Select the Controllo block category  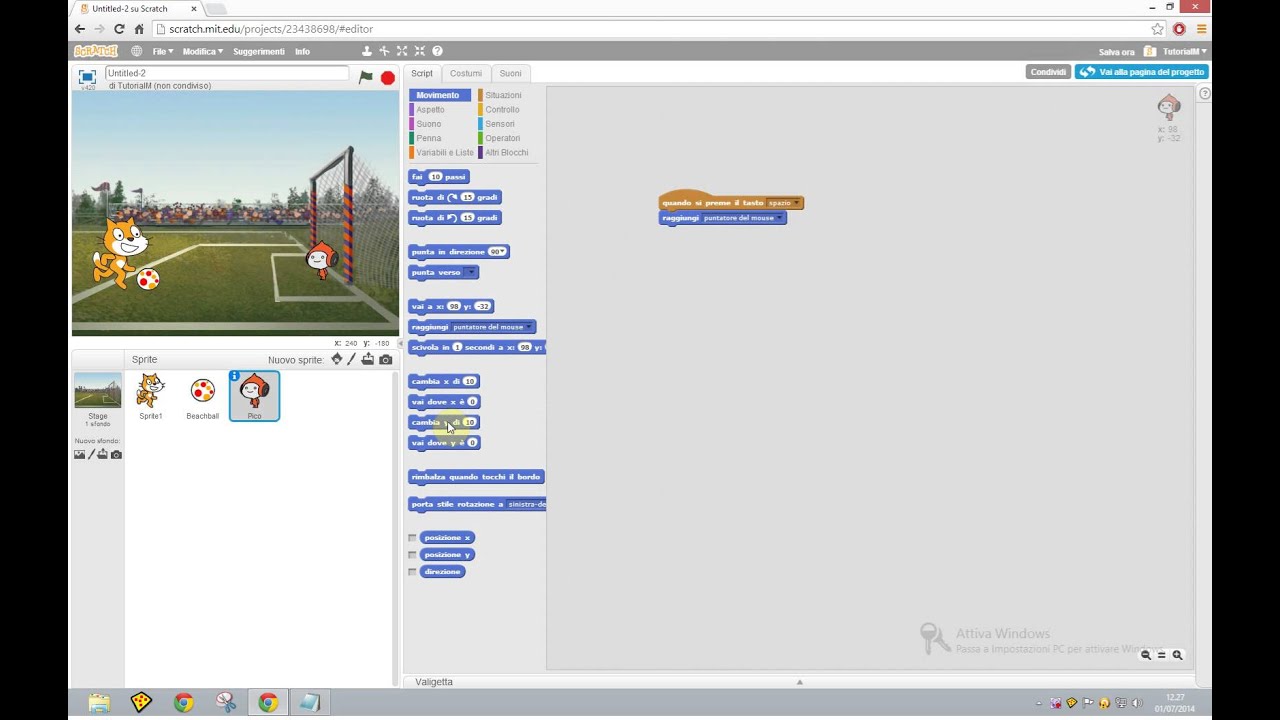(502, 110)
